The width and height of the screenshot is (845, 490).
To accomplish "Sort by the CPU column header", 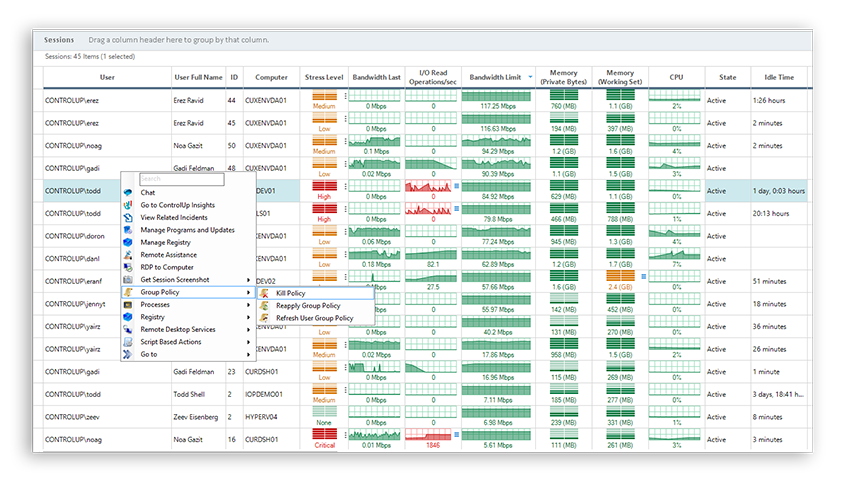I will (x=676, y=77).
